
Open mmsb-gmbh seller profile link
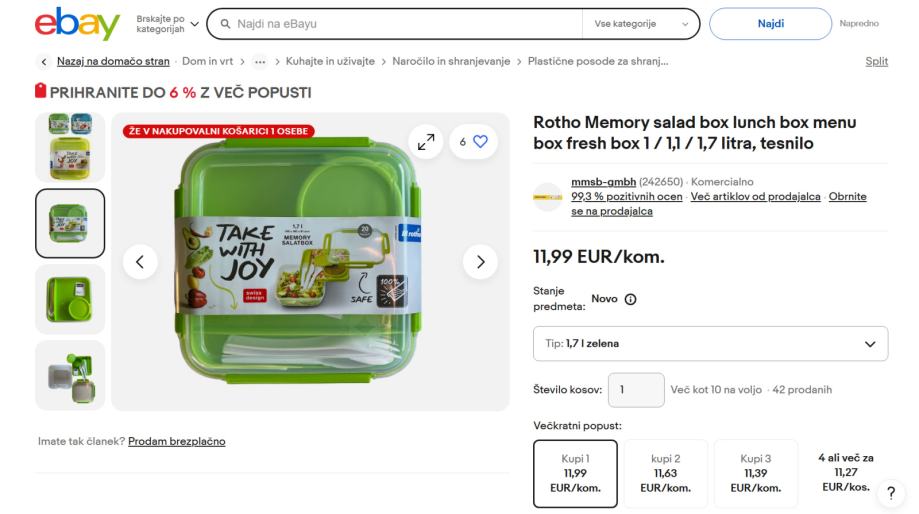[x=603, y=181]
